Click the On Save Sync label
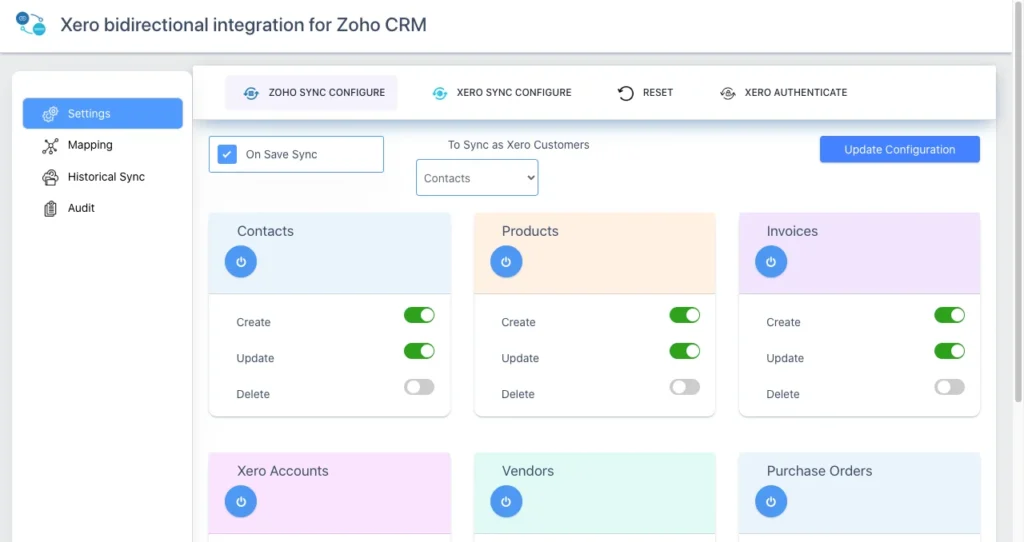This screenshot has width=1024, height=542. [281, 155]
